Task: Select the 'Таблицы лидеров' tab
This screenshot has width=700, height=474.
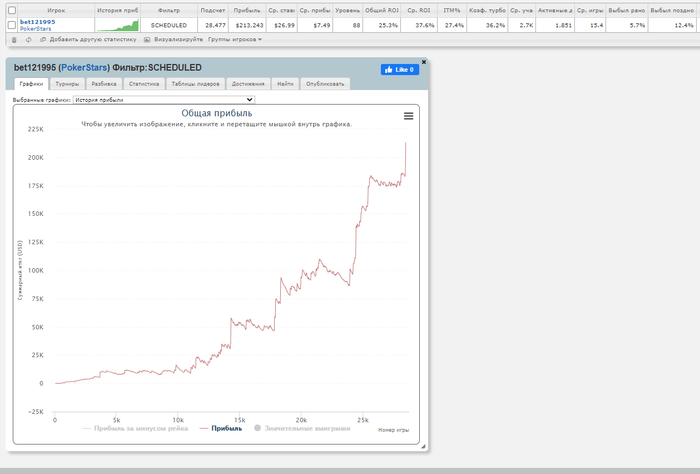Action: tap(196, 84)
